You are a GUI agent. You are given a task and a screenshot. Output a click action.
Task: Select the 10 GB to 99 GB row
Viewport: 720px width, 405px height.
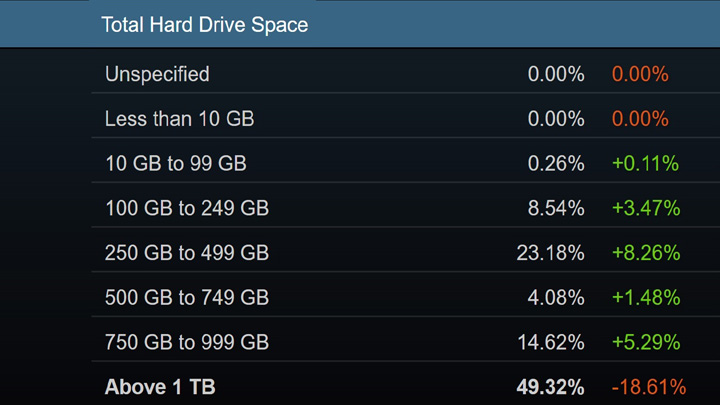(175, 163)
